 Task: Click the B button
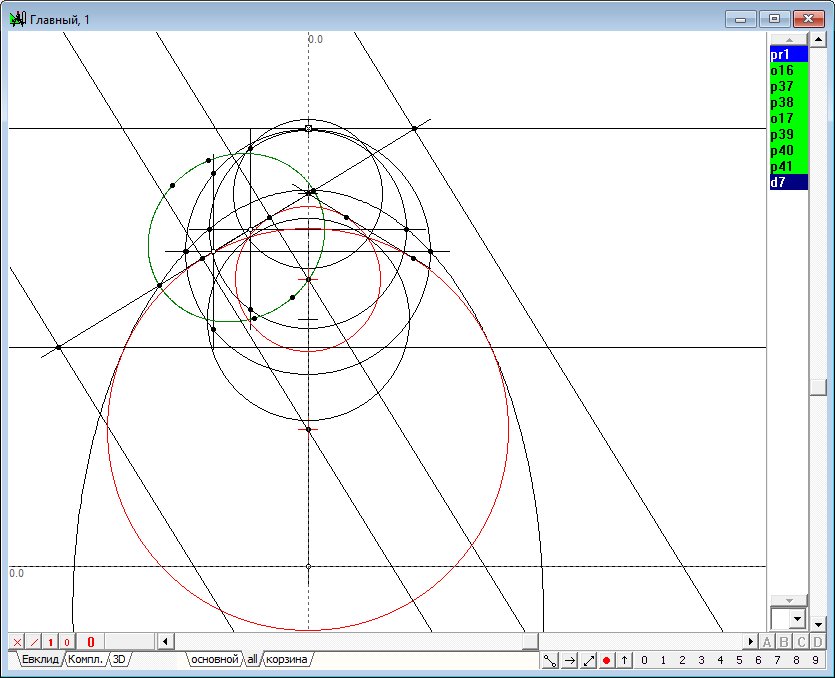tap(784, 642)
